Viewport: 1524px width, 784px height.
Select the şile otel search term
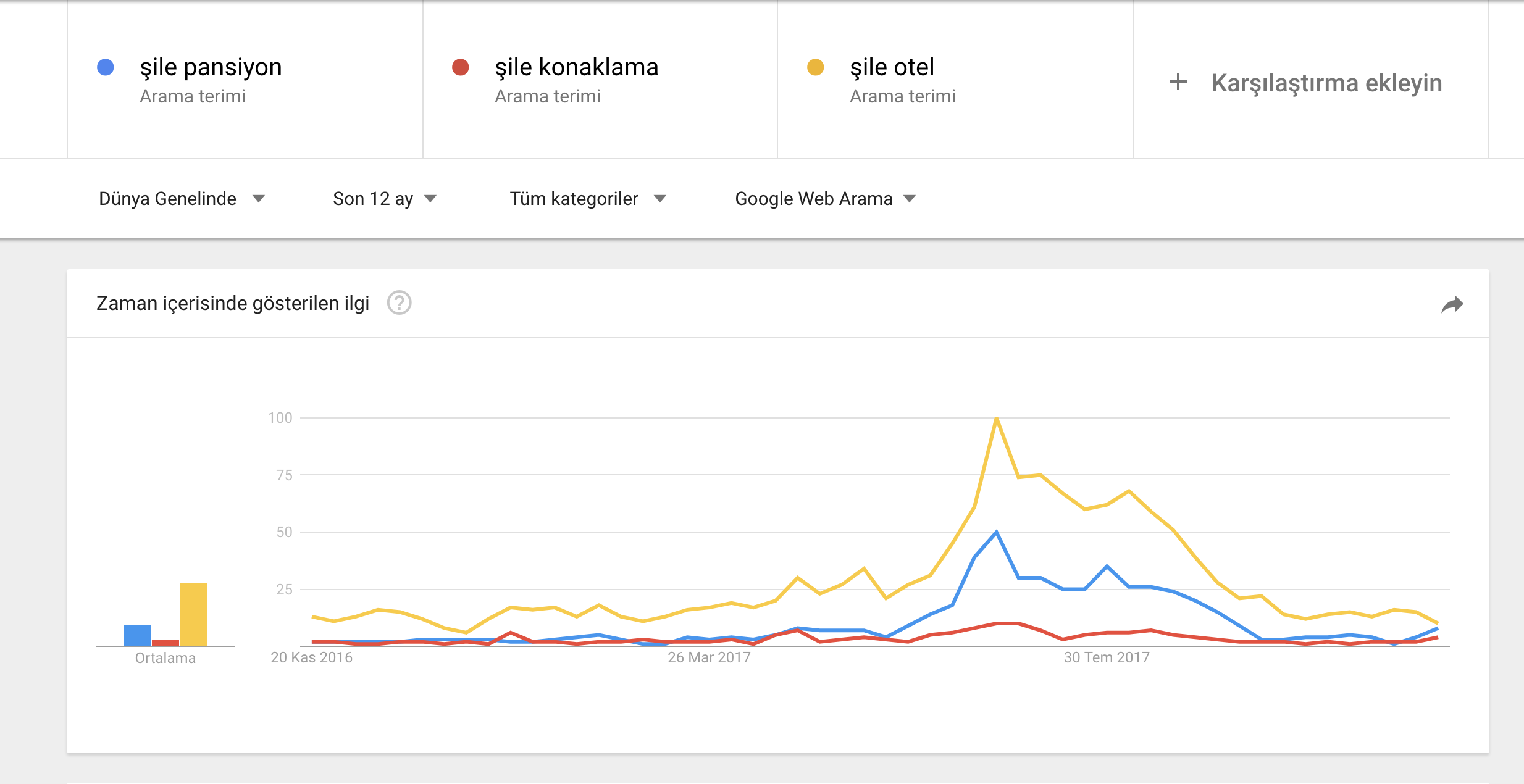tap(891, 67)
